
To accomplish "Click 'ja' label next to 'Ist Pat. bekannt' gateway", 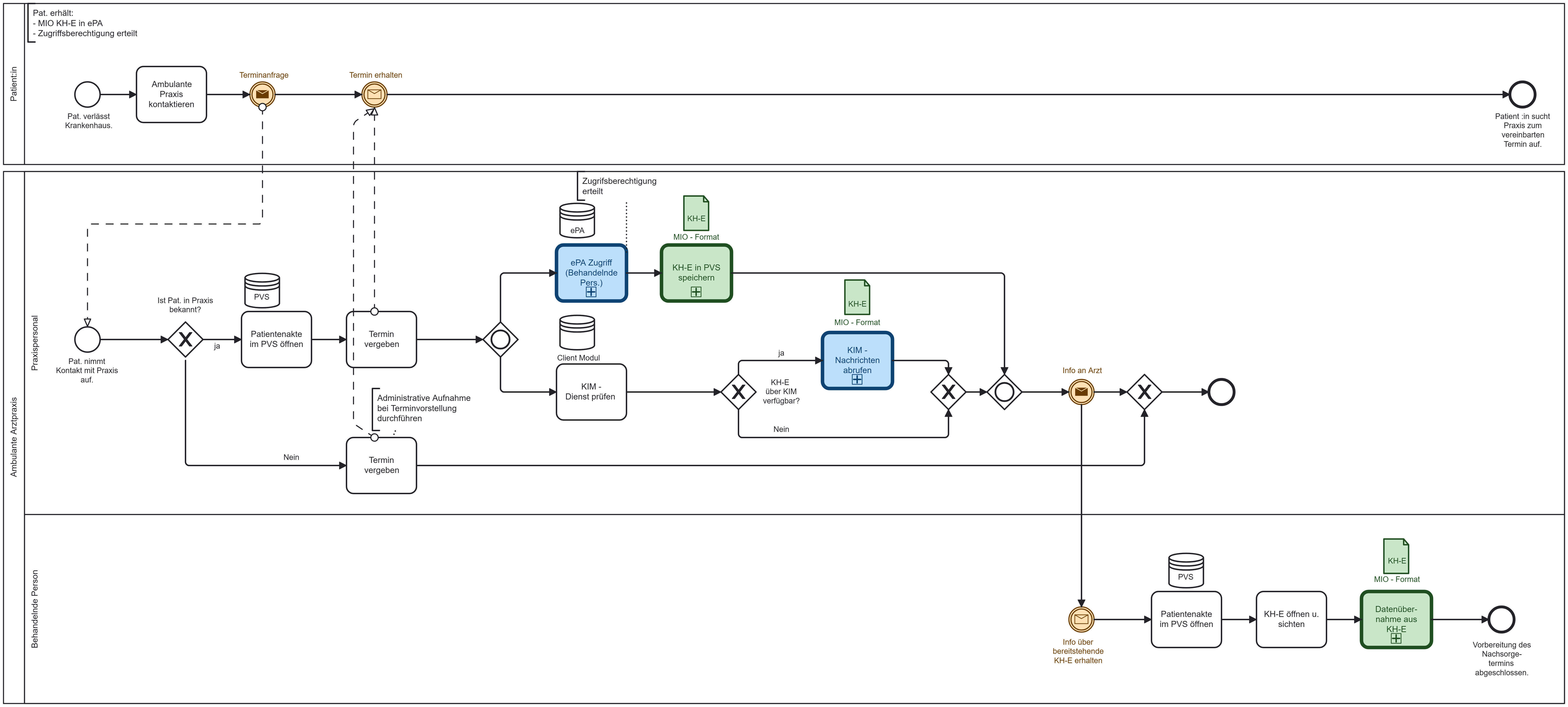I will pyautogui.click(x=217, y=346).
